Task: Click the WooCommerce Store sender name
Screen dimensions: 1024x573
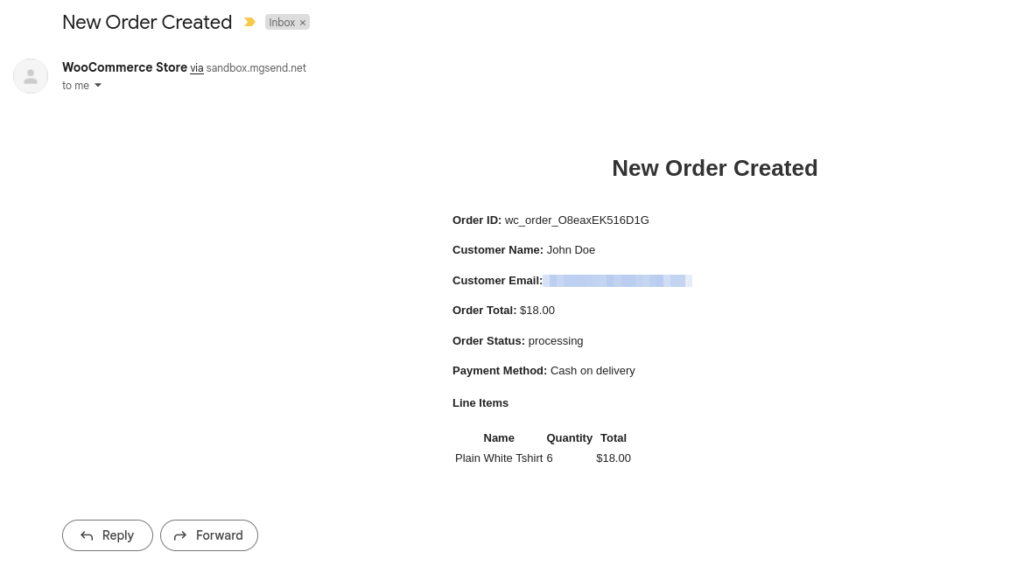Action: point(124,68)
